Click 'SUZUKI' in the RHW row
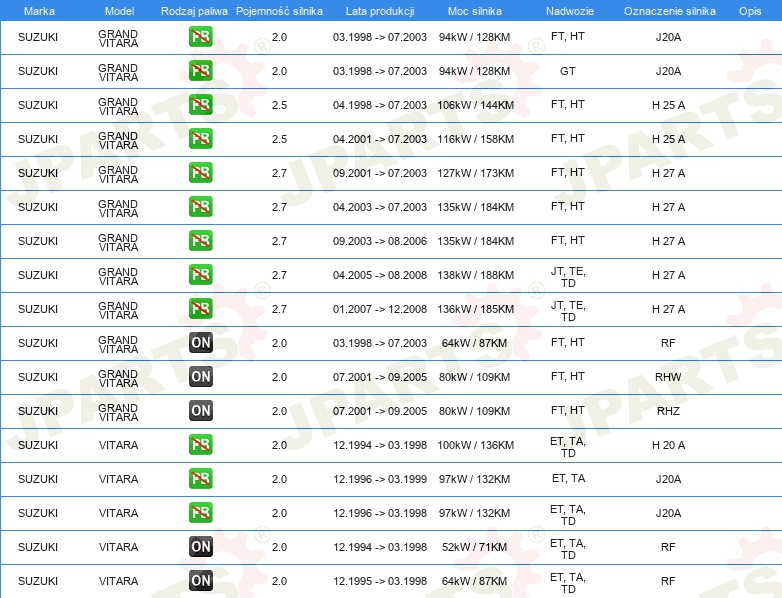Screen dimensions: 782x598 pyautogui.click(x=38, y=377)
